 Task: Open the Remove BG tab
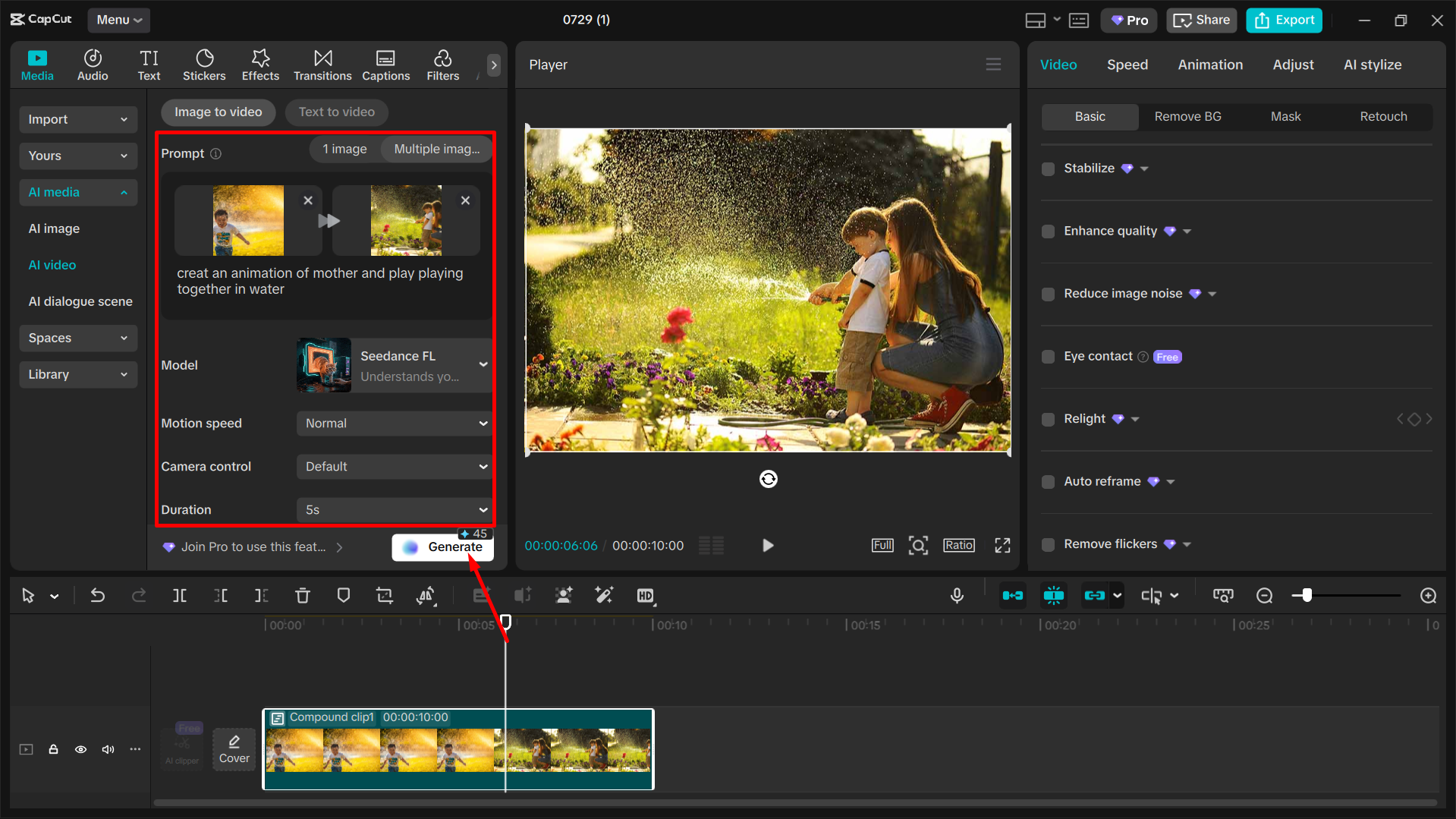click(x=1187, y=116)
